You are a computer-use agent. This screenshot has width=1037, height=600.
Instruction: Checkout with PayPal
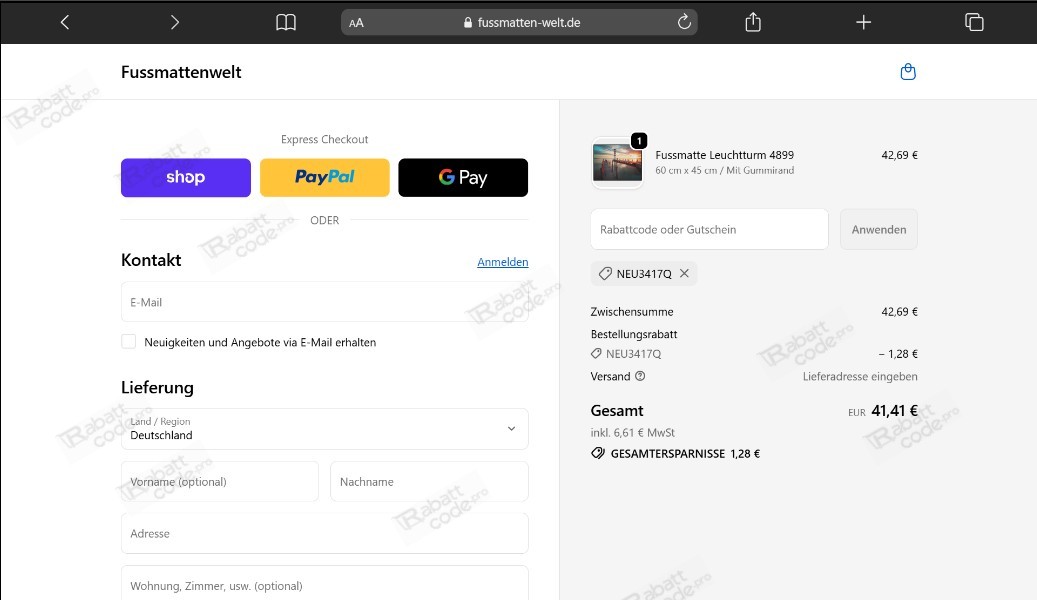(324, 177)
